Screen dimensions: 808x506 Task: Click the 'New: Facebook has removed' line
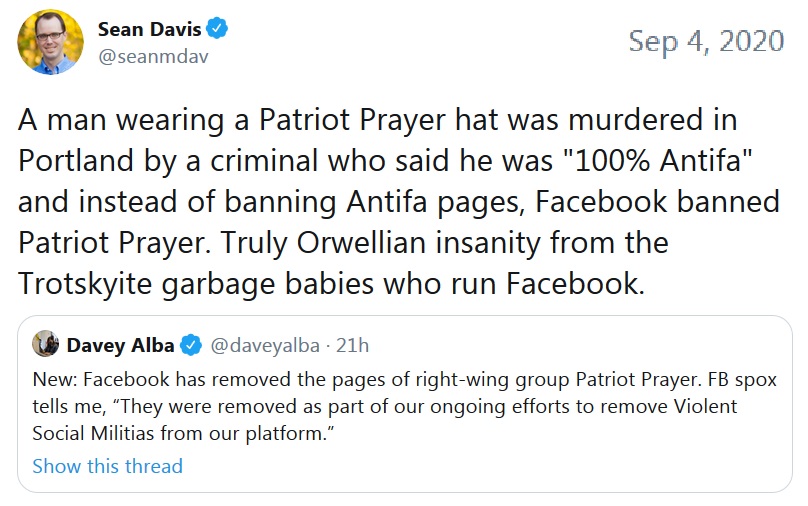tap(405, 379)
